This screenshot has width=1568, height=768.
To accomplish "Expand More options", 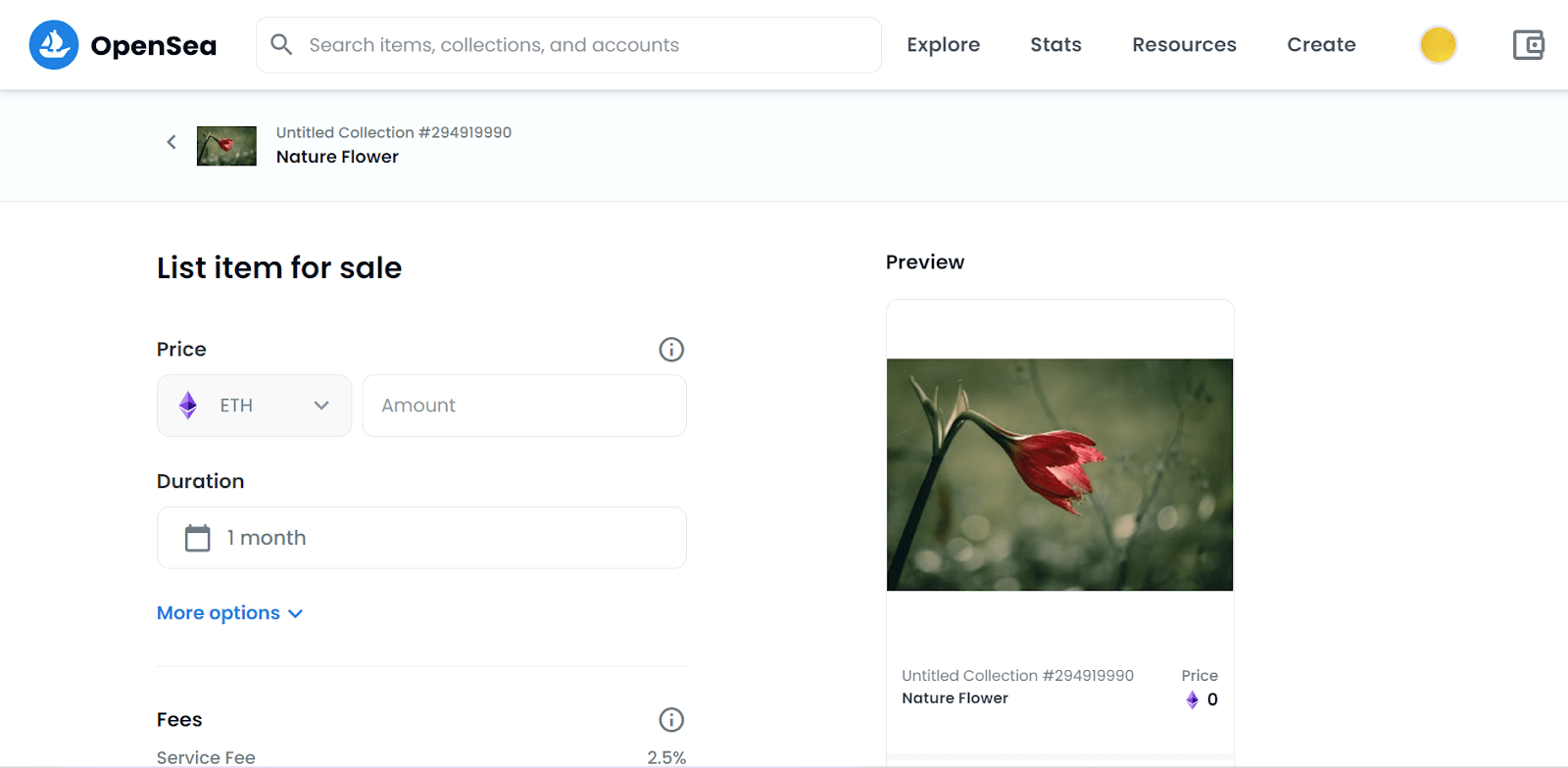I will 229,613.
